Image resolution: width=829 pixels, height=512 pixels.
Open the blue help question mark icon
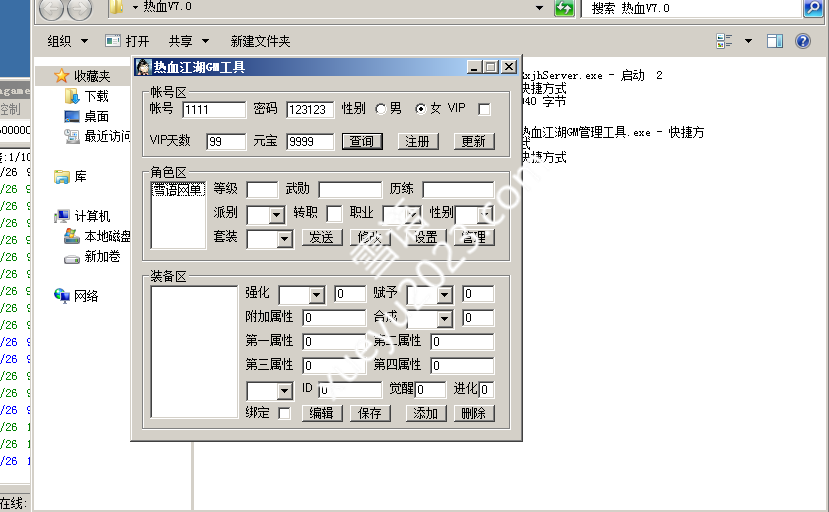point(803,41)
